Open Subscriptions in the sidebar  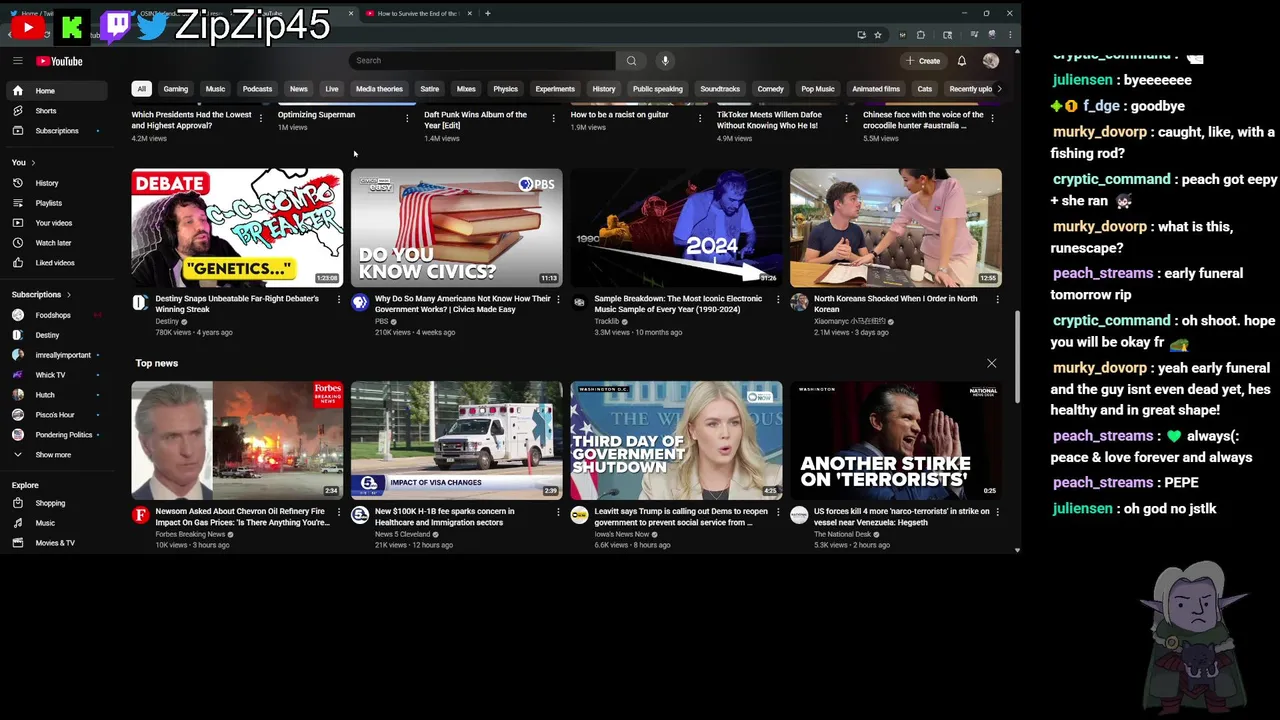pos(55,131)
